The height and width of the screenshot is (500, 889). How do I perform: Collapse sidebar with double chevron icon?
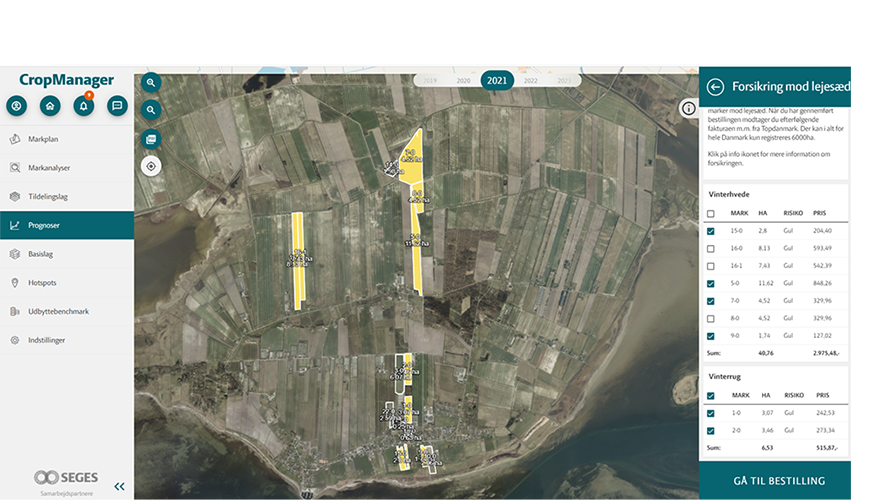pos(119,486)
